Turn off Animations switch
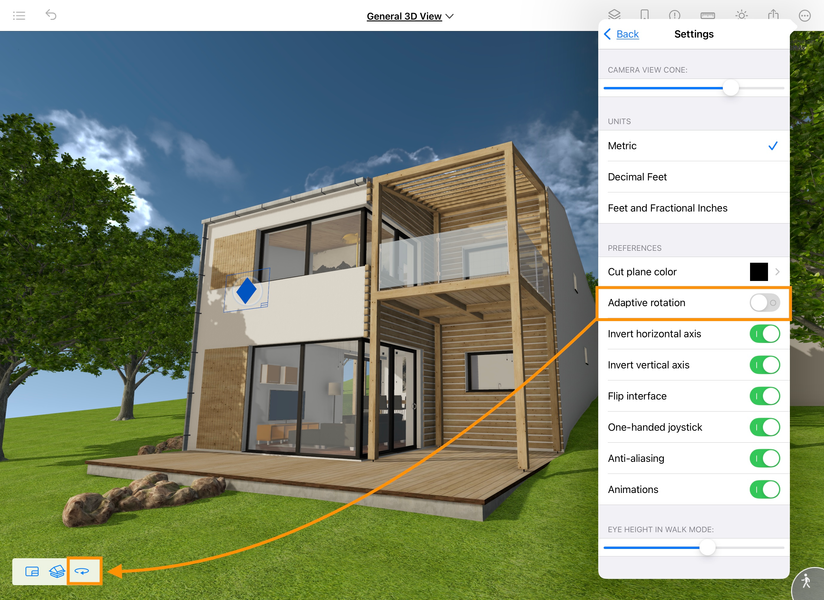 coord(765,489)
